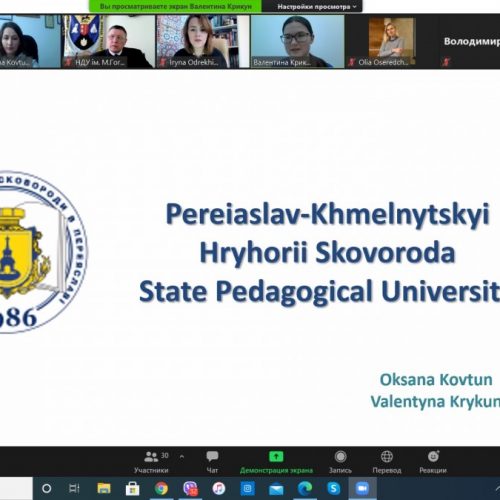Open Skype from the taskbar

(x=334, y=489)
